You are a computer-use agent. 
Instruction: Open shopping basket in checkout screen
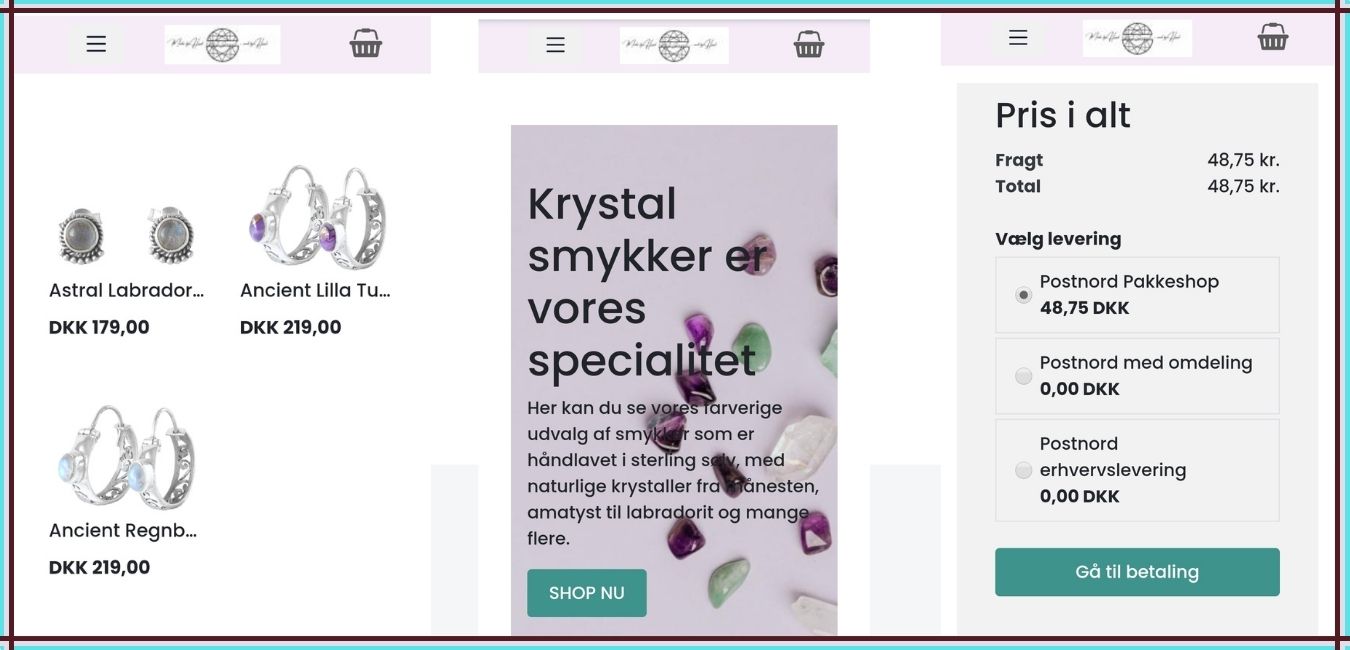1273,37
